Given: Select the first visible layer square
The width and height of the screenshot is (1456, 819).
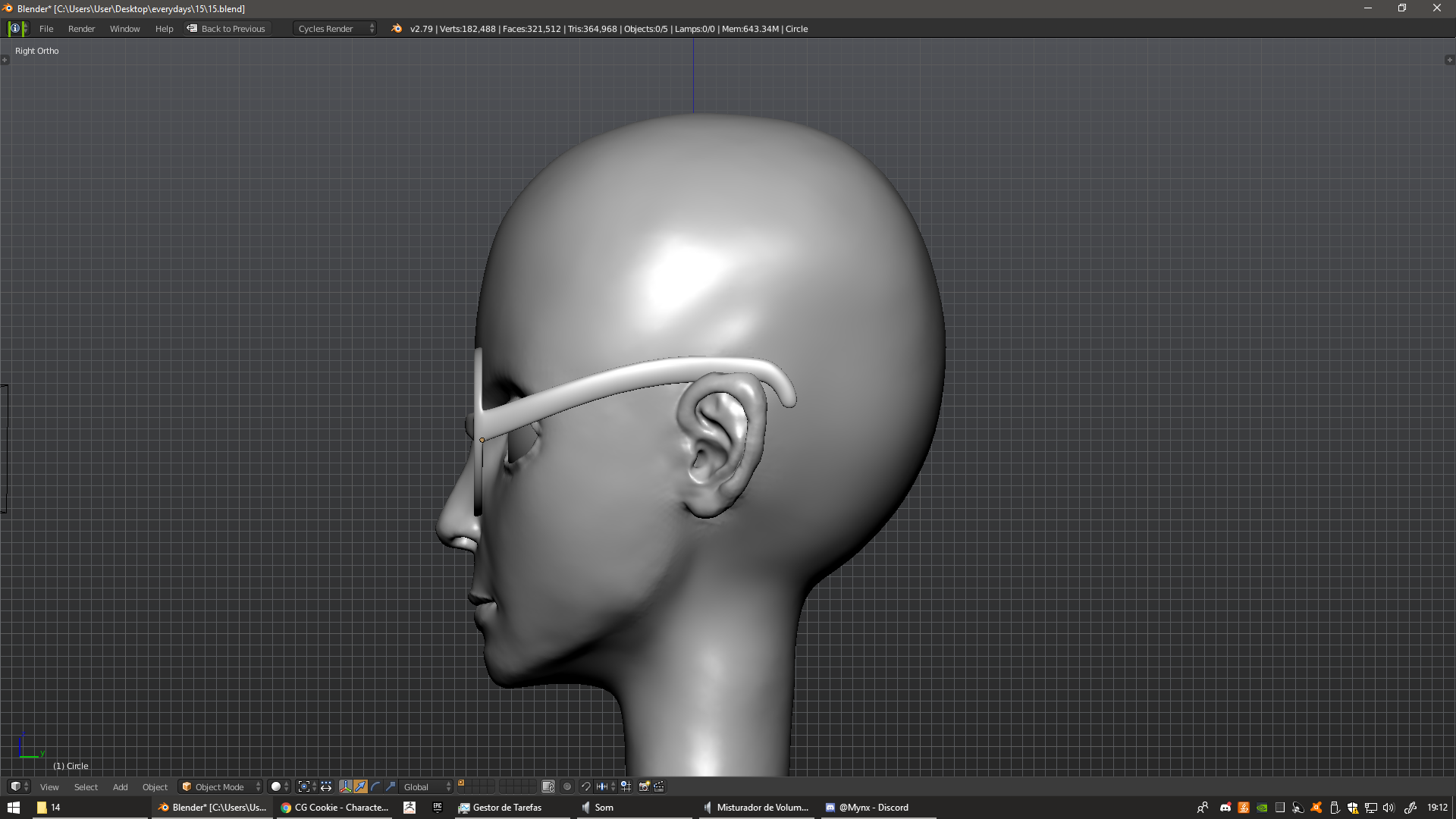Looking at the screenshot, I should point(461,783).
